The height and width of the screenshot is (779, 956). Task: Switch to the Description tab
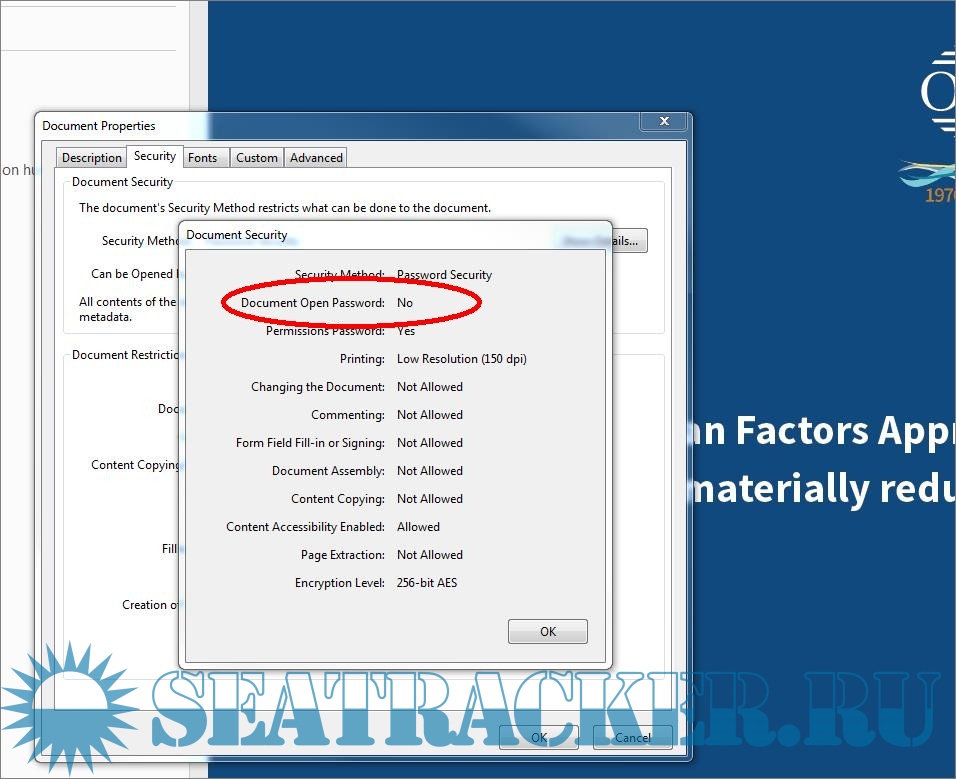coord(91,158)
